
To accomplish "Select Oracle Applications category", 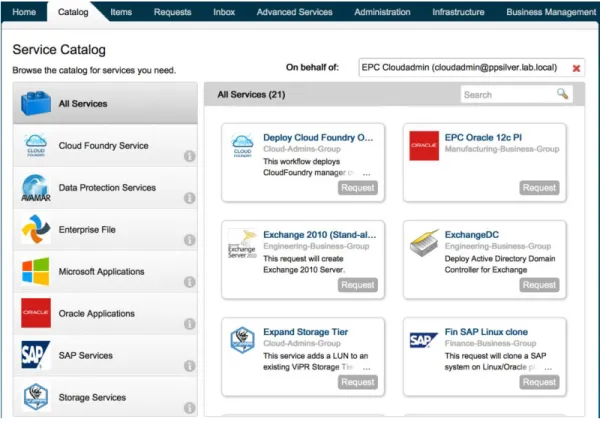I will pos(96,313).
